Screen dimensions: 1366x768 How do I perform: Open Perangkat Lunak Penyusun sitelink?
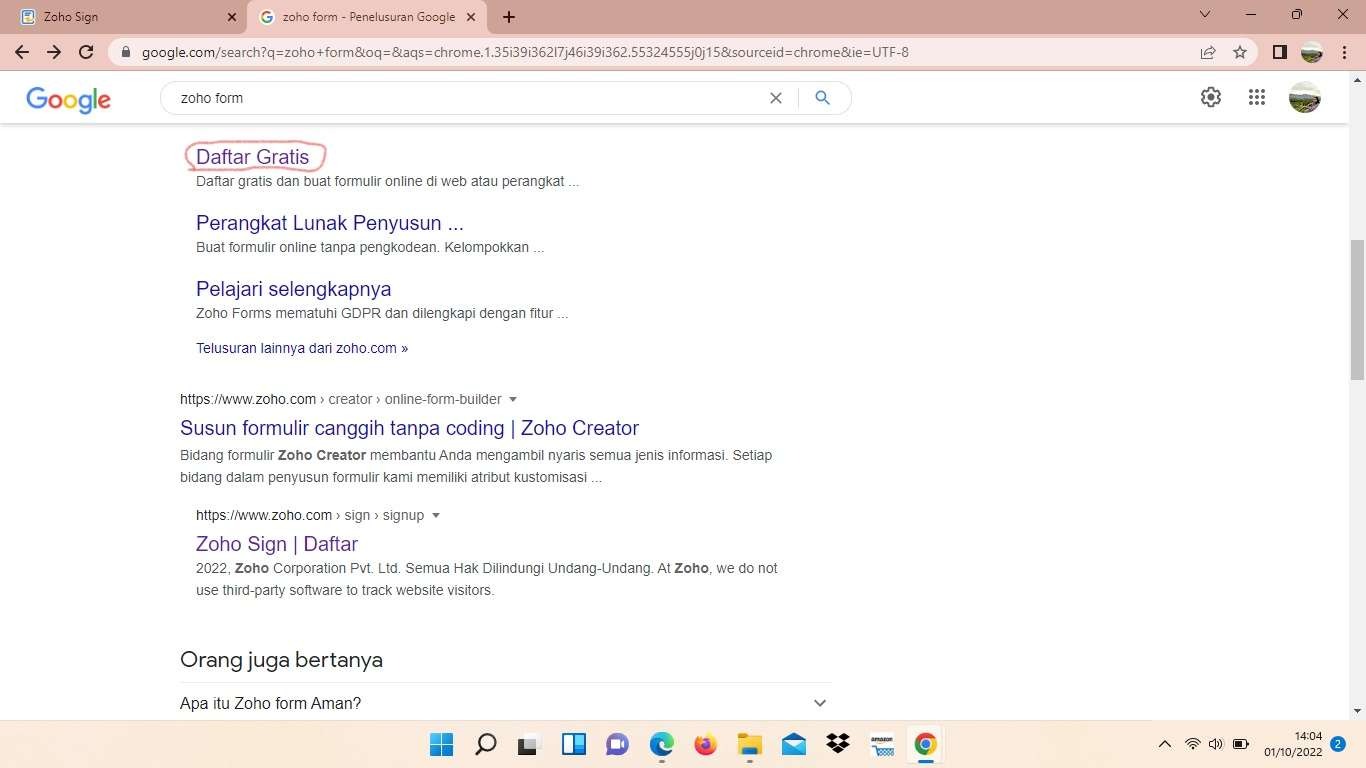[x=330, y=223]
